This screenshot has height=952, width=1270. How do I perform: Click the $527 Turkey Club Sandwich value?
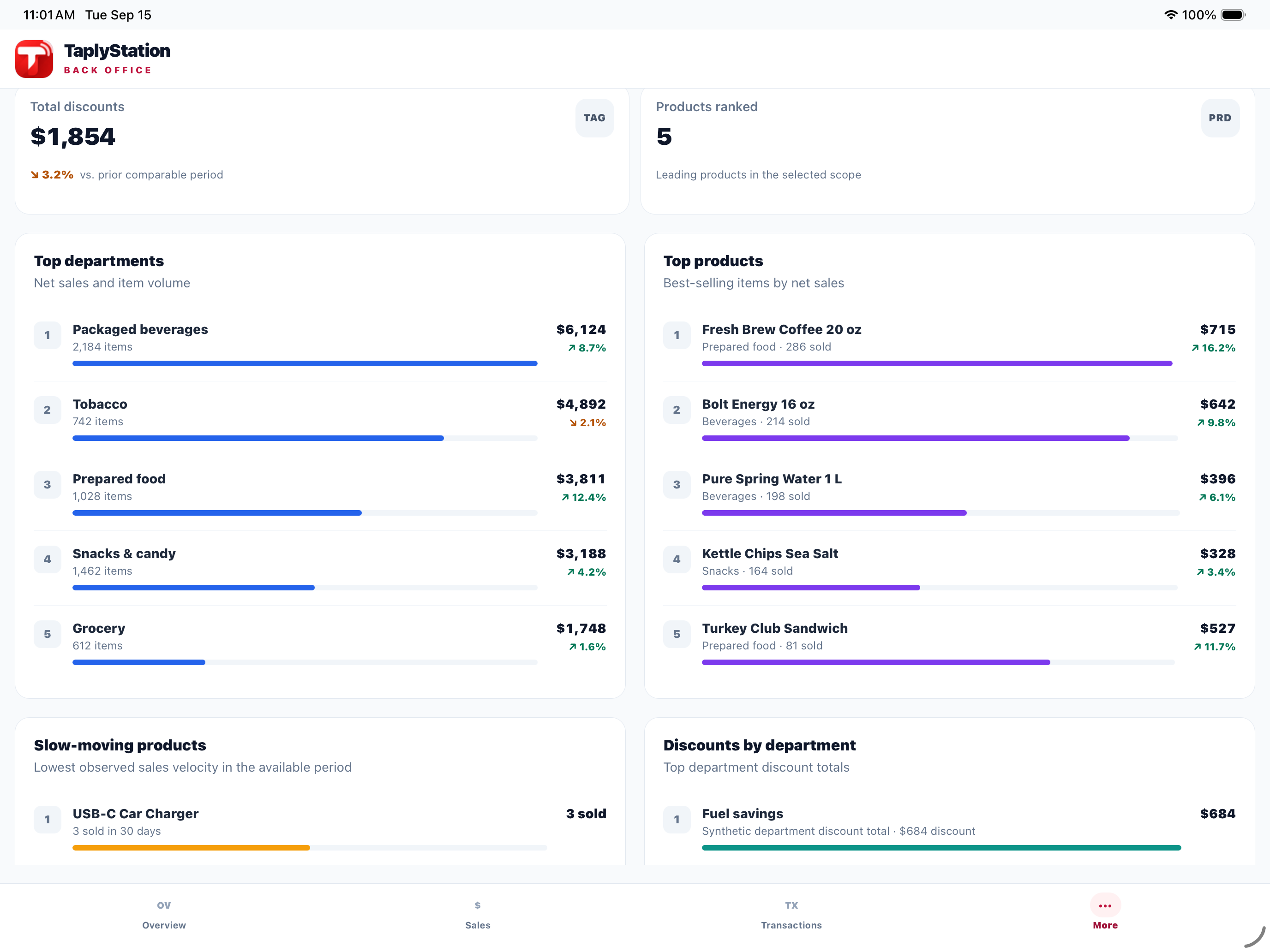pyautogui.click(x=1217, y=628)
